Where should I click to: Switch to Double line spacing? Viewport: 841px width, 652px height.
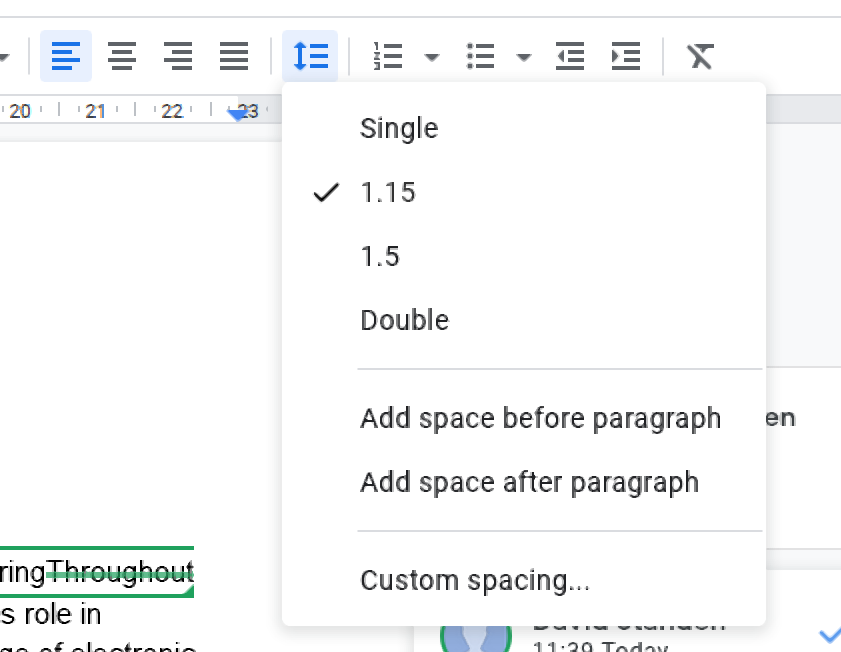pos(405,321)
